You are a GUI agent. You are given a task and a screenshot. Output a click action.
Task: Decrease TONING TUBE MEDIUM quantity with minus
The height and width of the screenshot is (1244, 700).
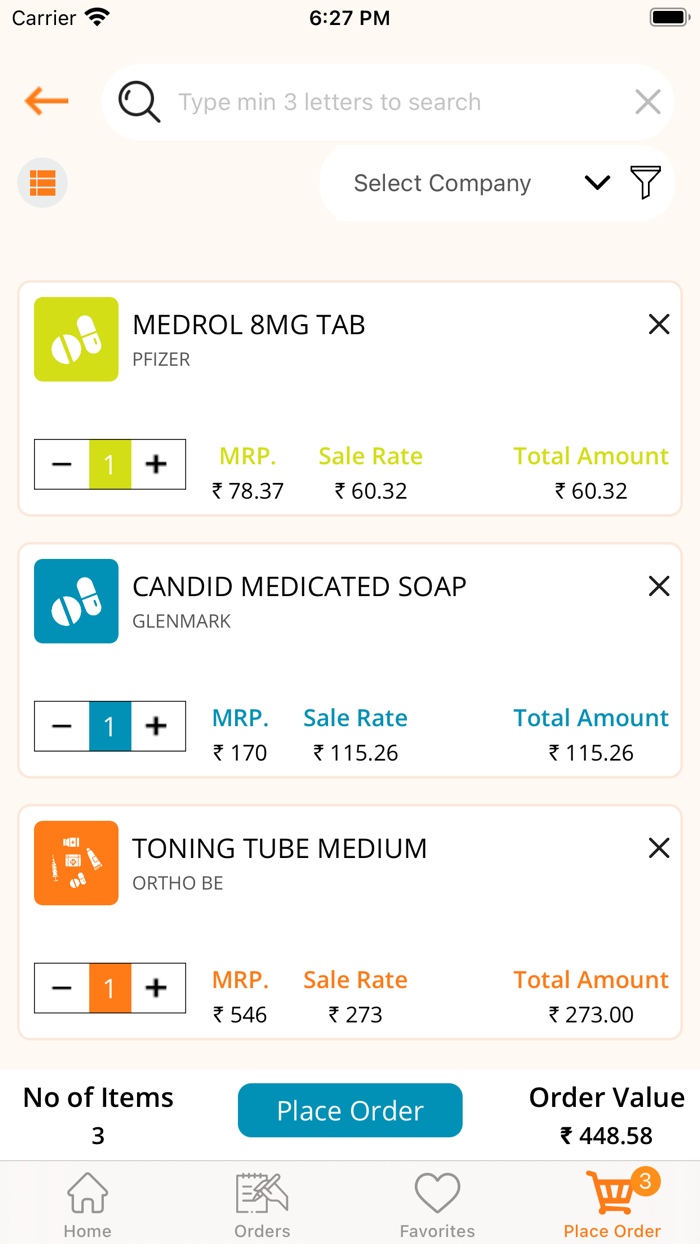(62, 988)
